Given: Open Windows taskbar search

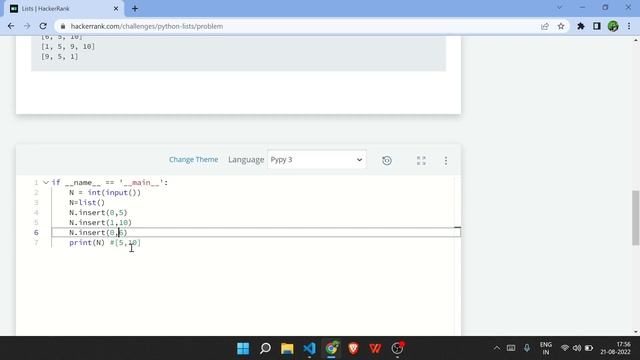Looking at the screenshot, I should coord(265,348).
